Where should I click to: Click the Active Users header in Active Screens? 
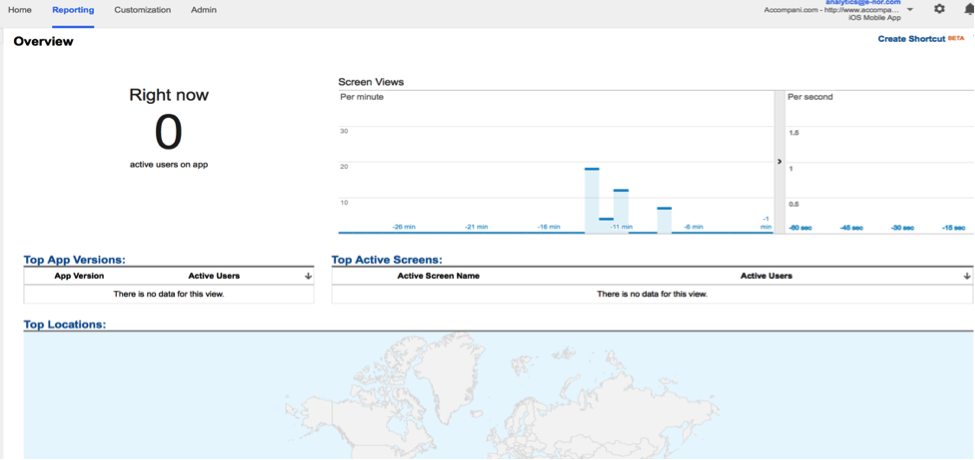[x=766, y=276]
